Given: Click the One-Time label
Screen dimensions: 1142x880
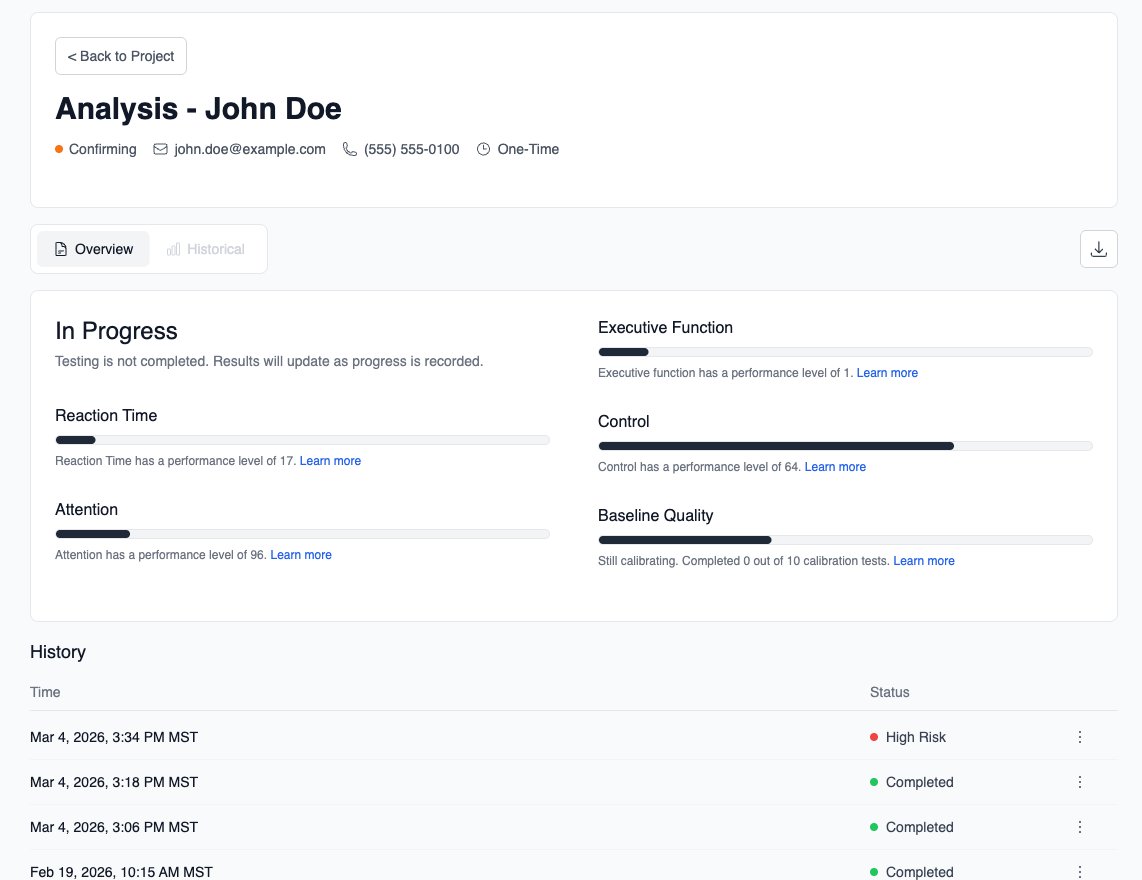Looking at the screenshot, I should click(x=528, y=149).
